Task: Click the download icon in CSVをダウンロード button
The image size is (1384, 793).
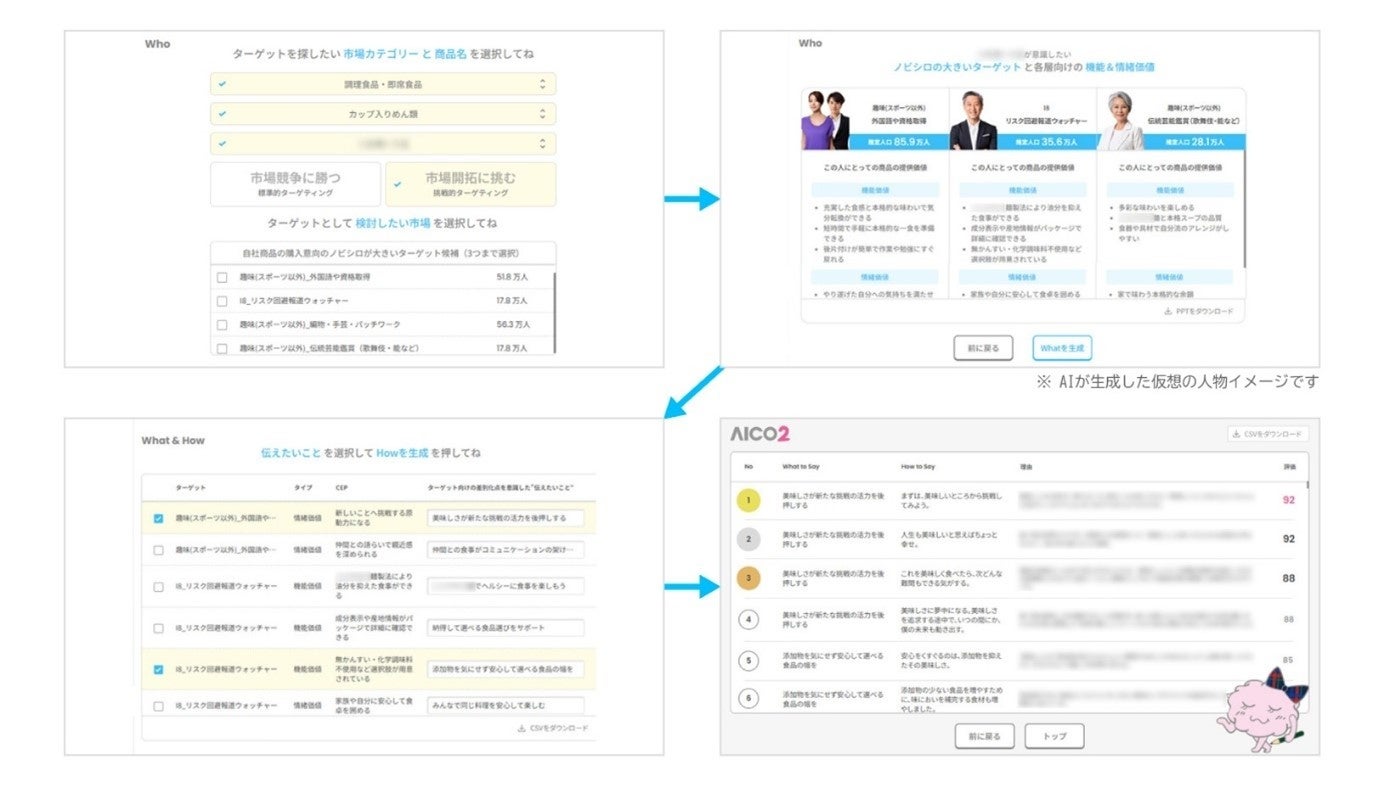Action: click(x=1238, y=434)
